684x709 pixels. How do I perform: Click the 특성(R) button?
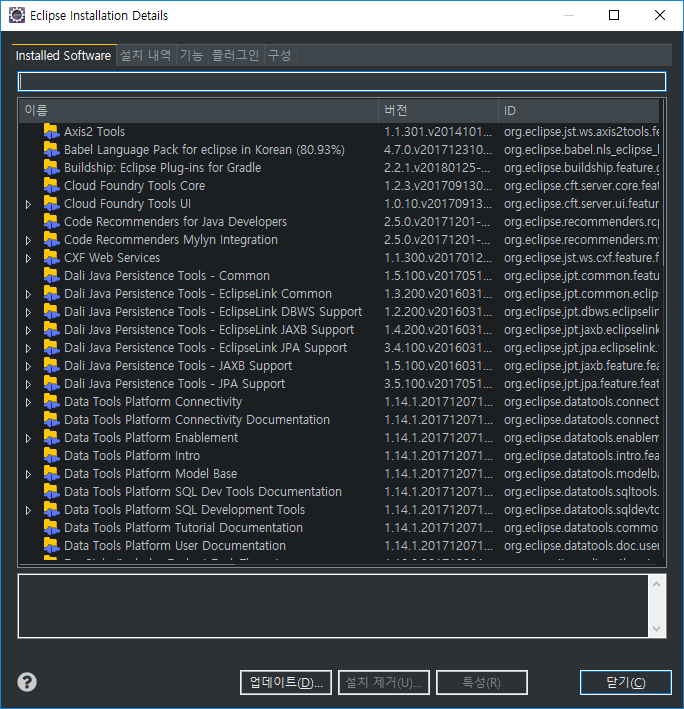[481, 682]
